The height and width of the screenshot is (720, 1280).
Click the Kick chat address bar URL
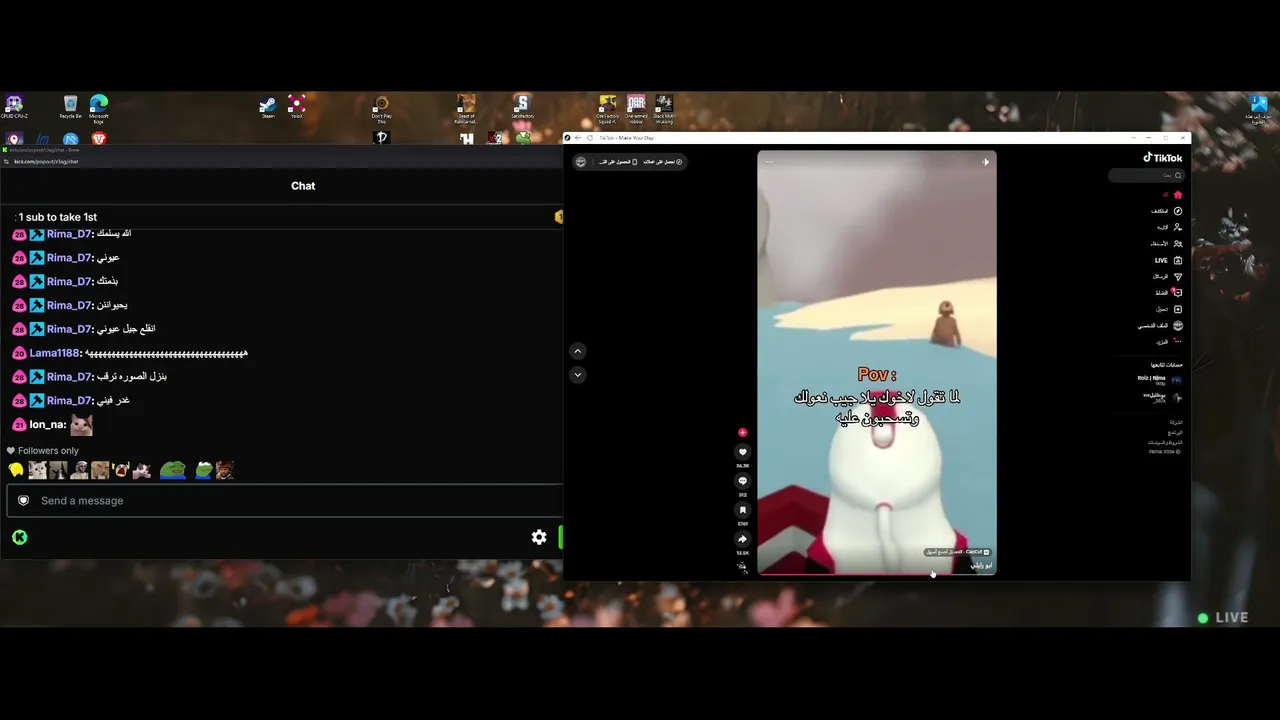(44, 161)
